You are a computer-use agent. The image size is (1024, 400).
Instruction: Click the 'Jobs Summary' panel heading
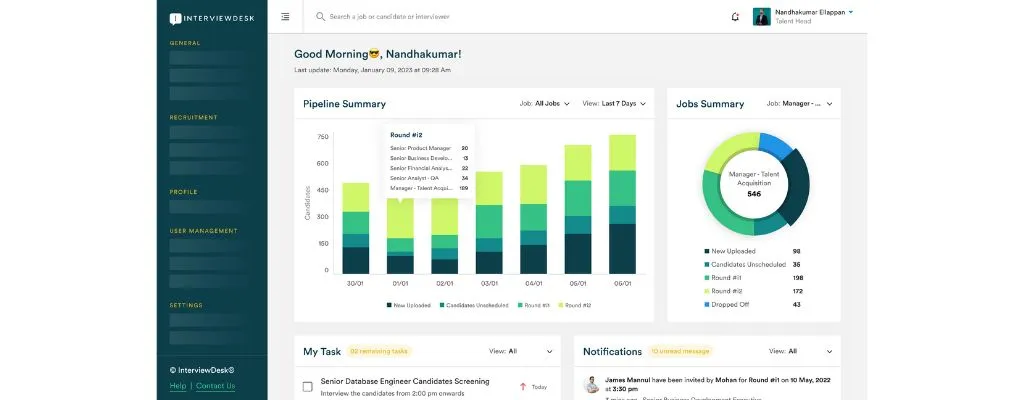pyautogui.click(x=710, y=104)
